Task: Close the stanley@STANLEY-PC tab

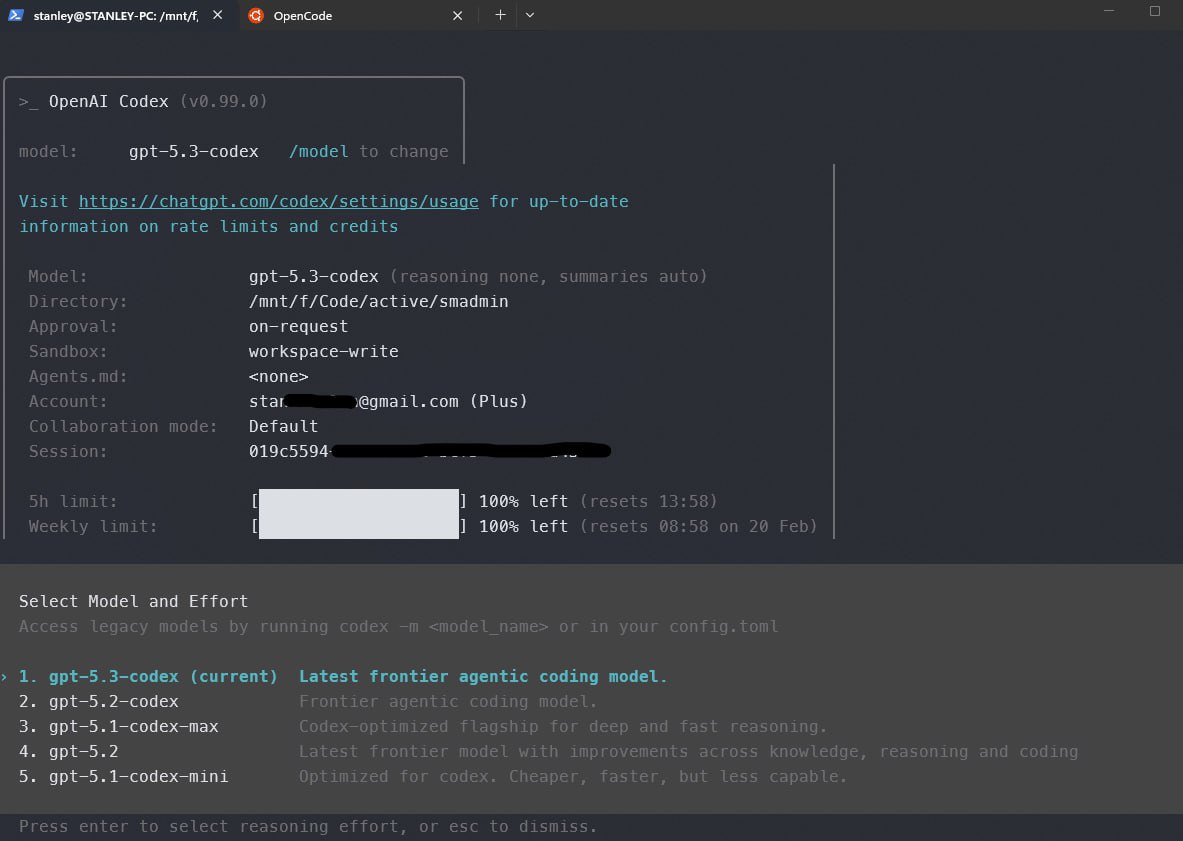Action: coord(218,16)
